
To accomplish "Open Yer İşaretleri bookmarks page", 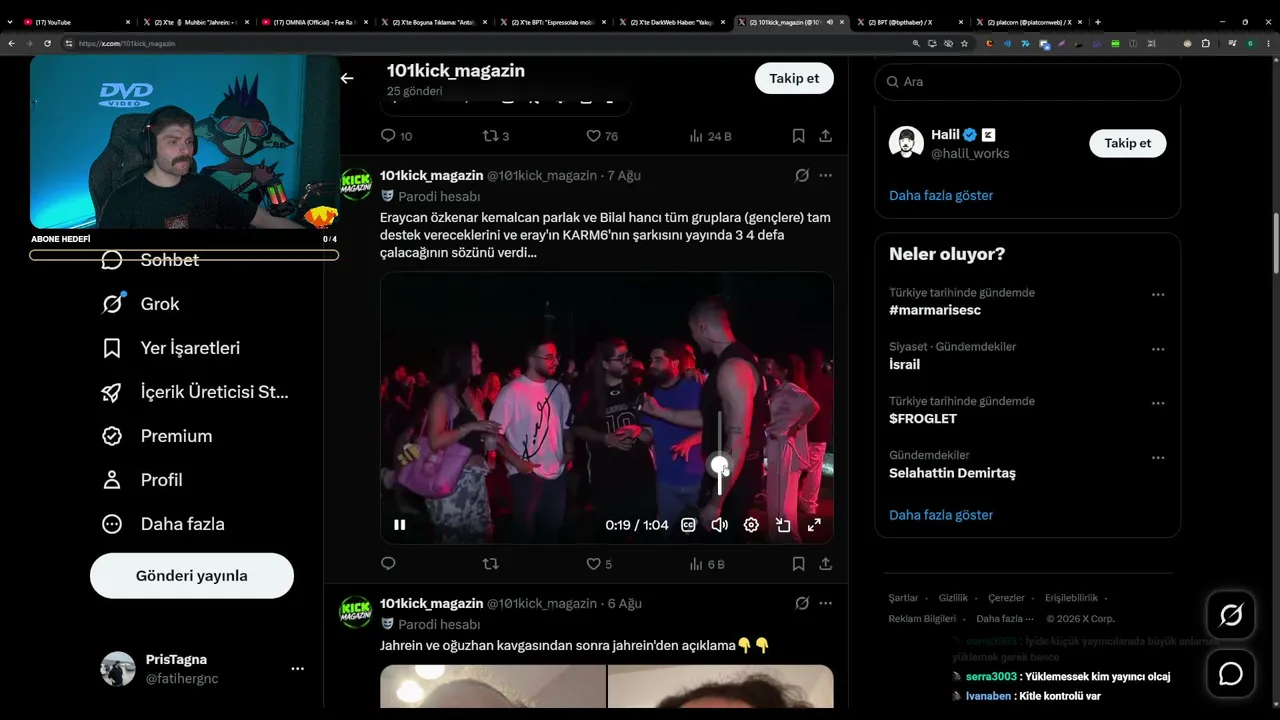I will click(171, 348).
